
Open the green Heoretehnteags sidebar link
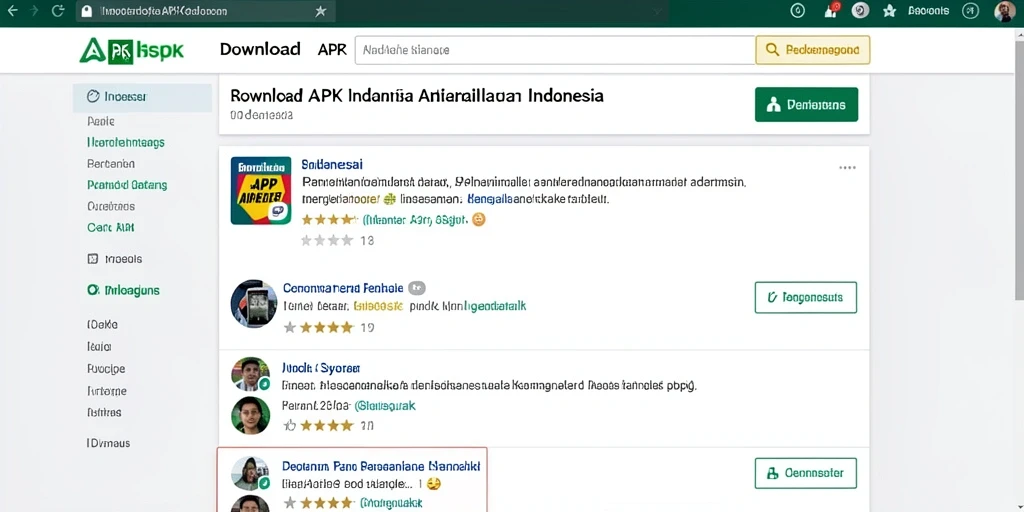coord(126,142)
